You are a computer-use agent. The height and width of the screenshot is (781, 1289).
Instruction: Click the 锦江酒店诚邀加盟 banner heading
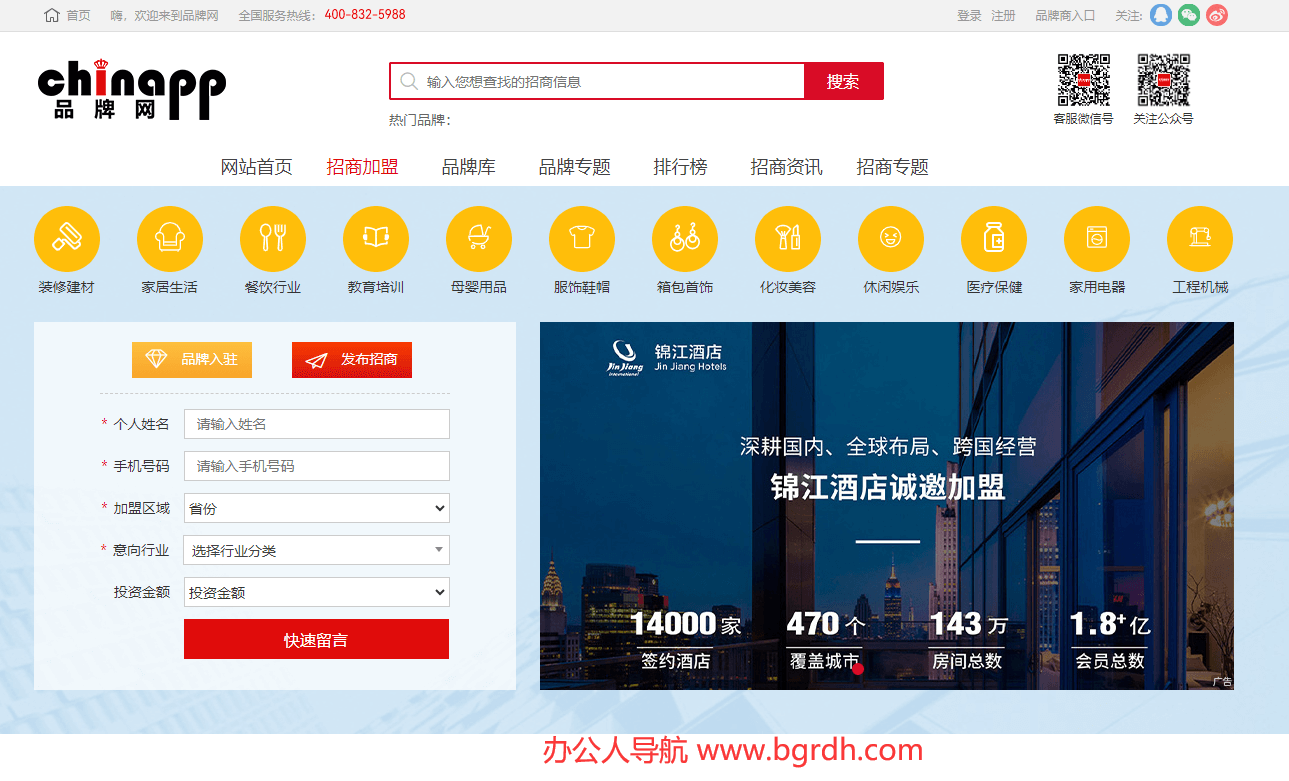(x=888, y=488)
